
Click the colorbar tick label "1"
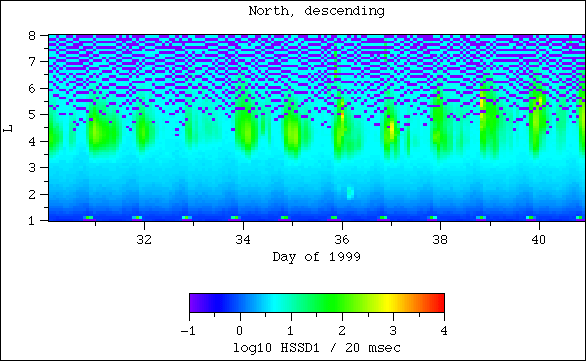pos(290,331)
